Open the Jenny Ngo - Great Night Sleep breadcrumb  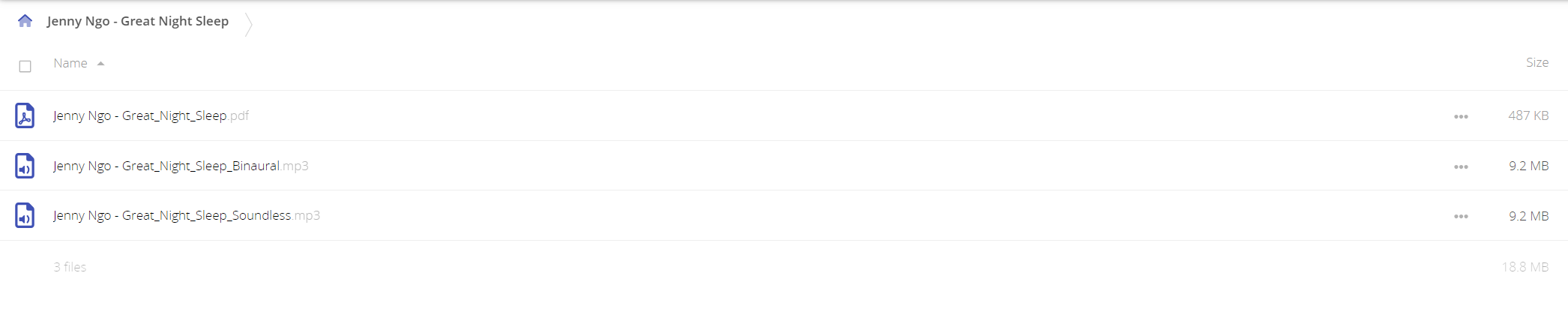click(138, 21)
